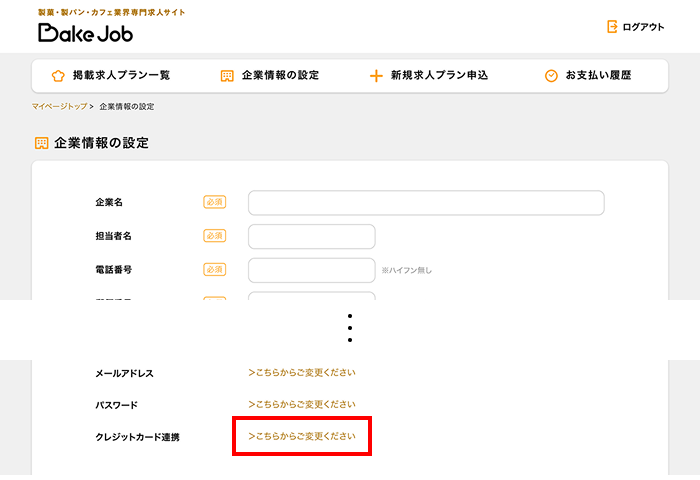Click the clock icon beside お支払い履歴
The width and height of the screenshot is (700, 480).
coord(551,76)
